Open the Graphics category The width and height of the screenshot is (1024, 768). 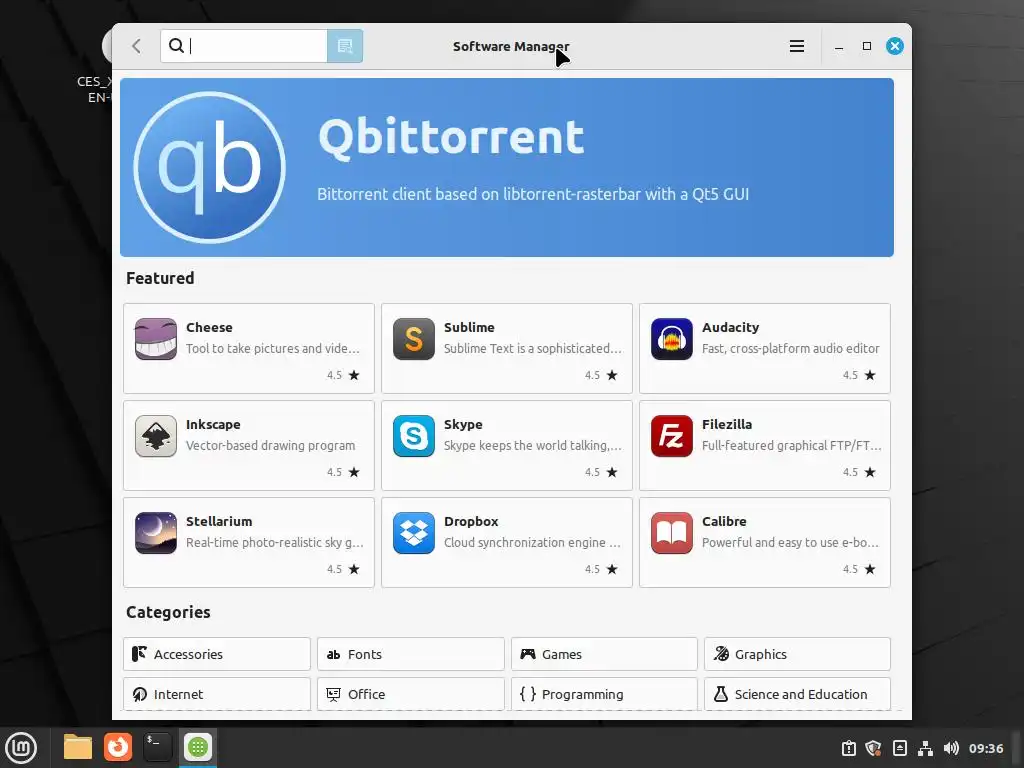[x=797, y=654]
